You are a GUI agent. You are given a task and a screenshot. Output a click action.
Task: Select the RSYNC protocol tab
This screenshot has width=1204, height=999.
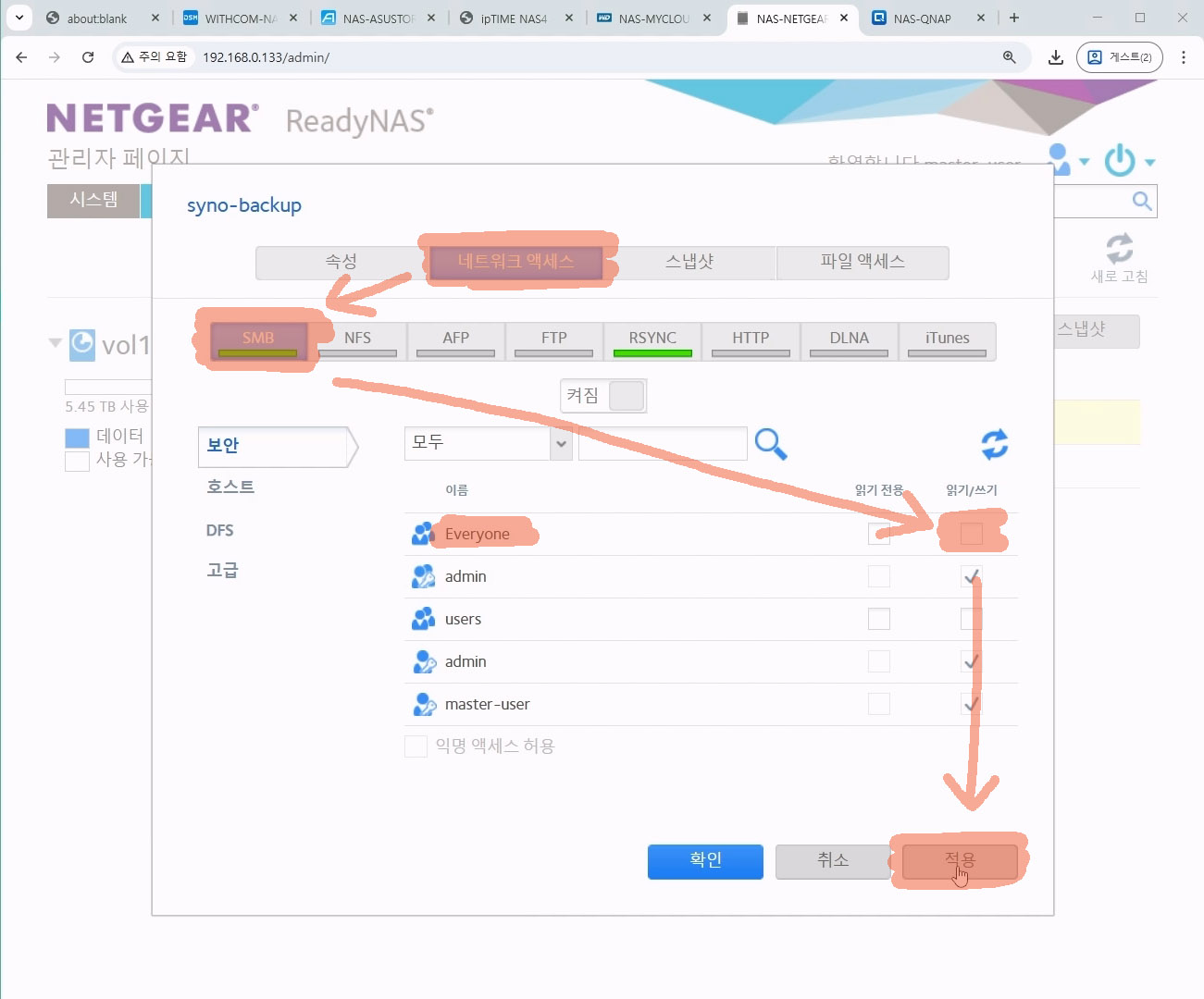pos(652,339)
